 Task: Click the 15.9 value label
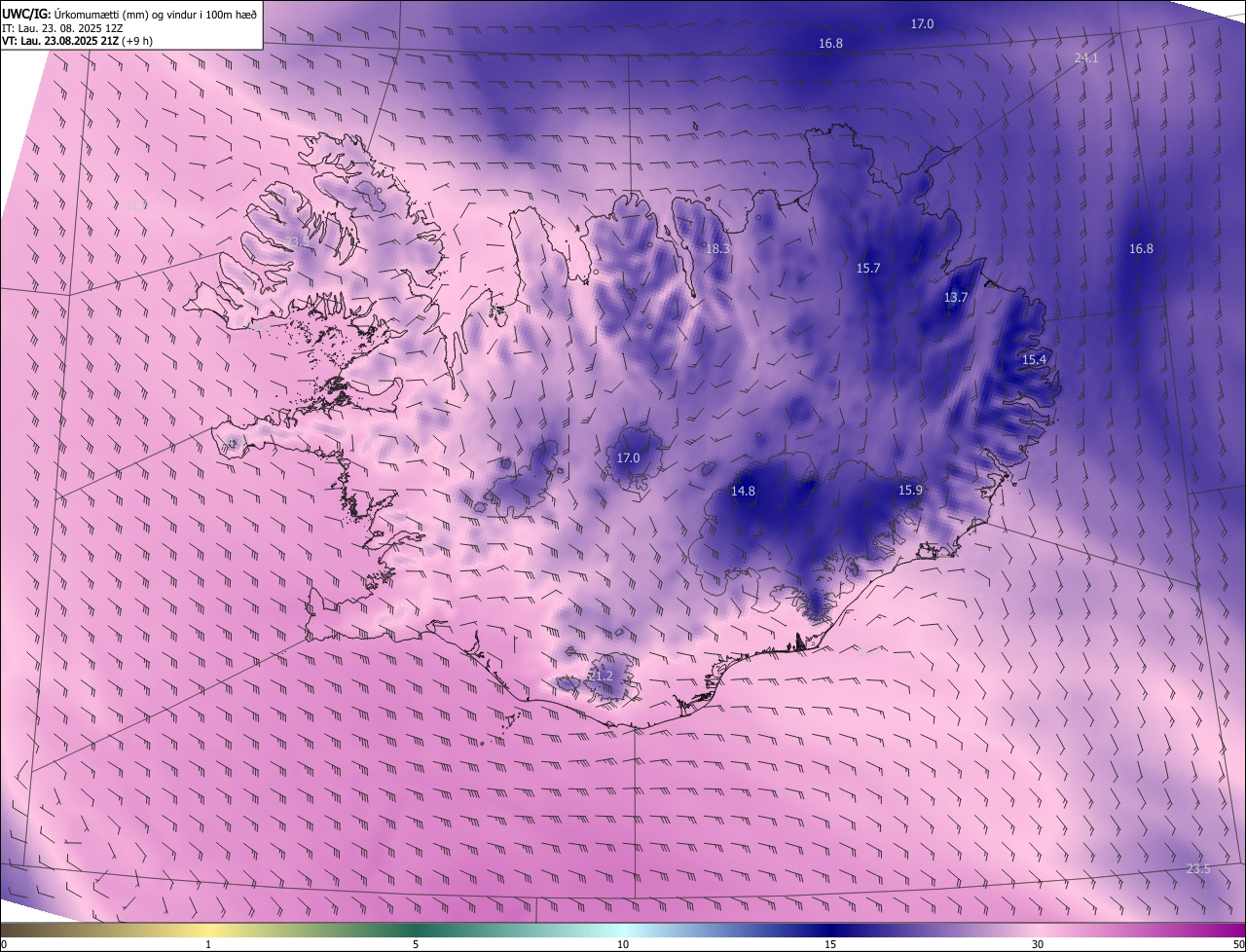click(x=910, y=491)
